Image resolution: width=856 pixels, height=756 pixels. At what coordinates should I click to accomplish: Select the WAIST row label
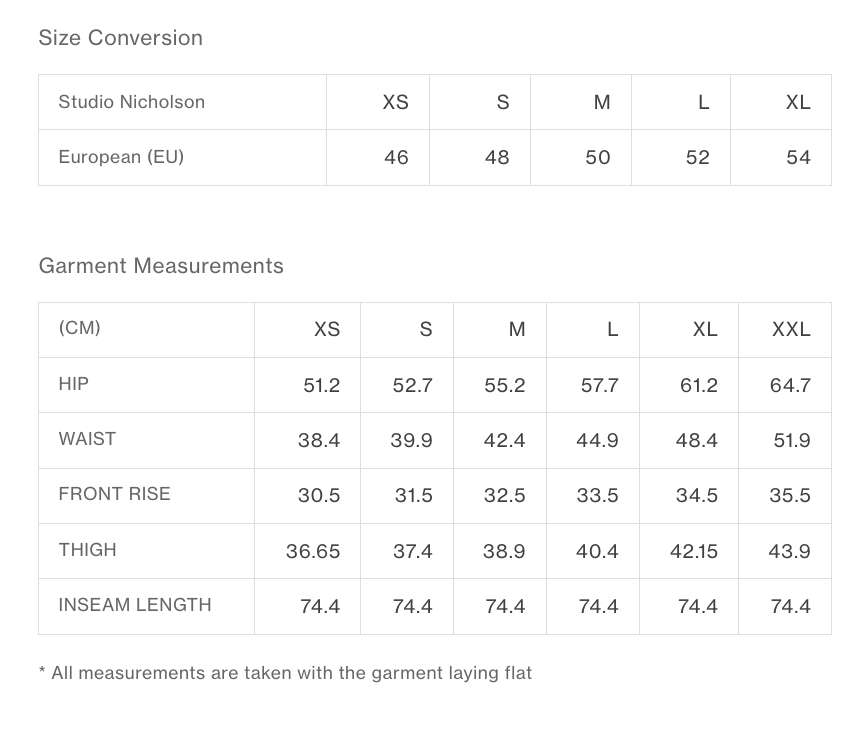coord(87,439)
